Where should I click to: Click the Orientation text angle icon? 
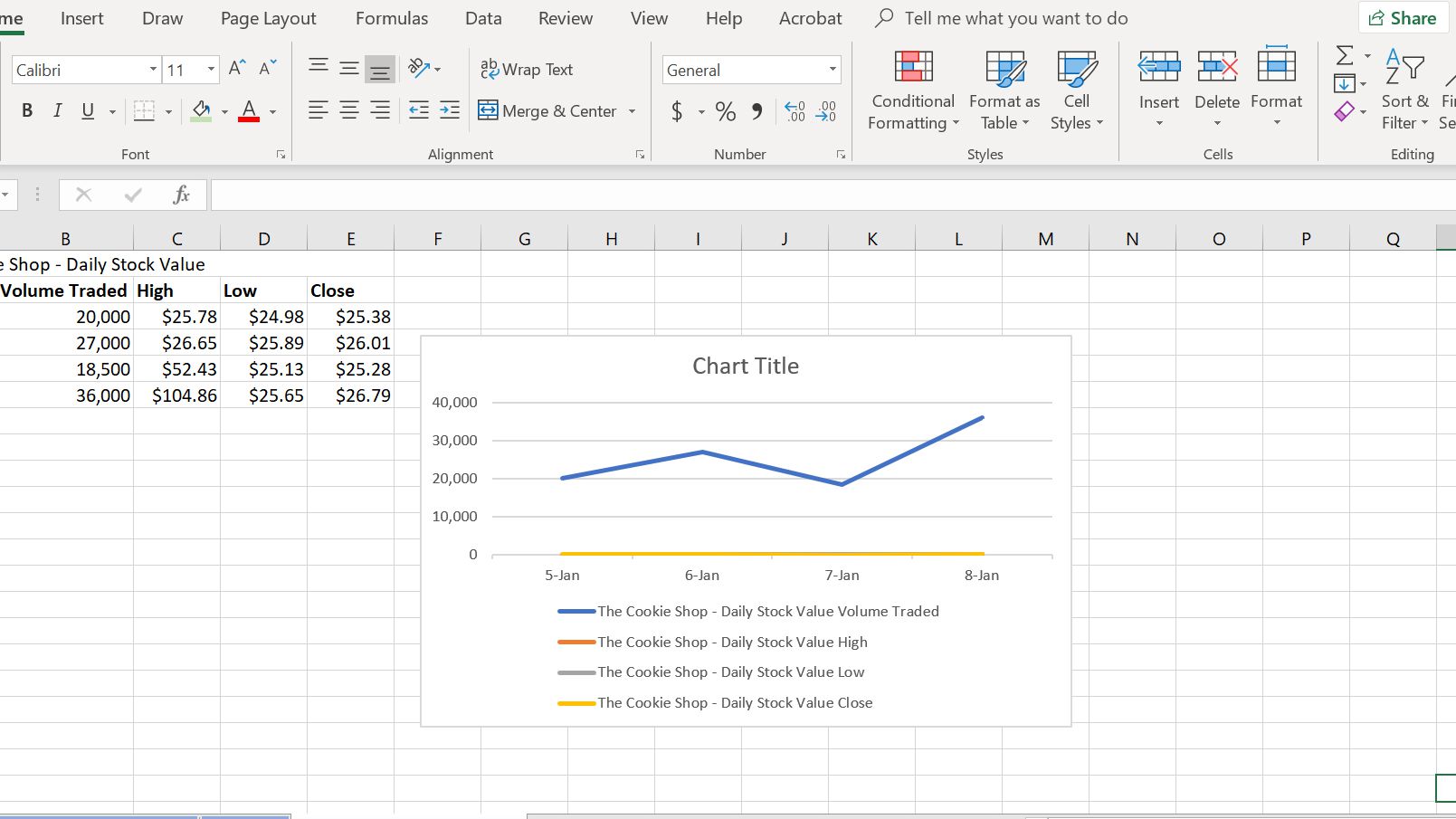pos(419,68)
